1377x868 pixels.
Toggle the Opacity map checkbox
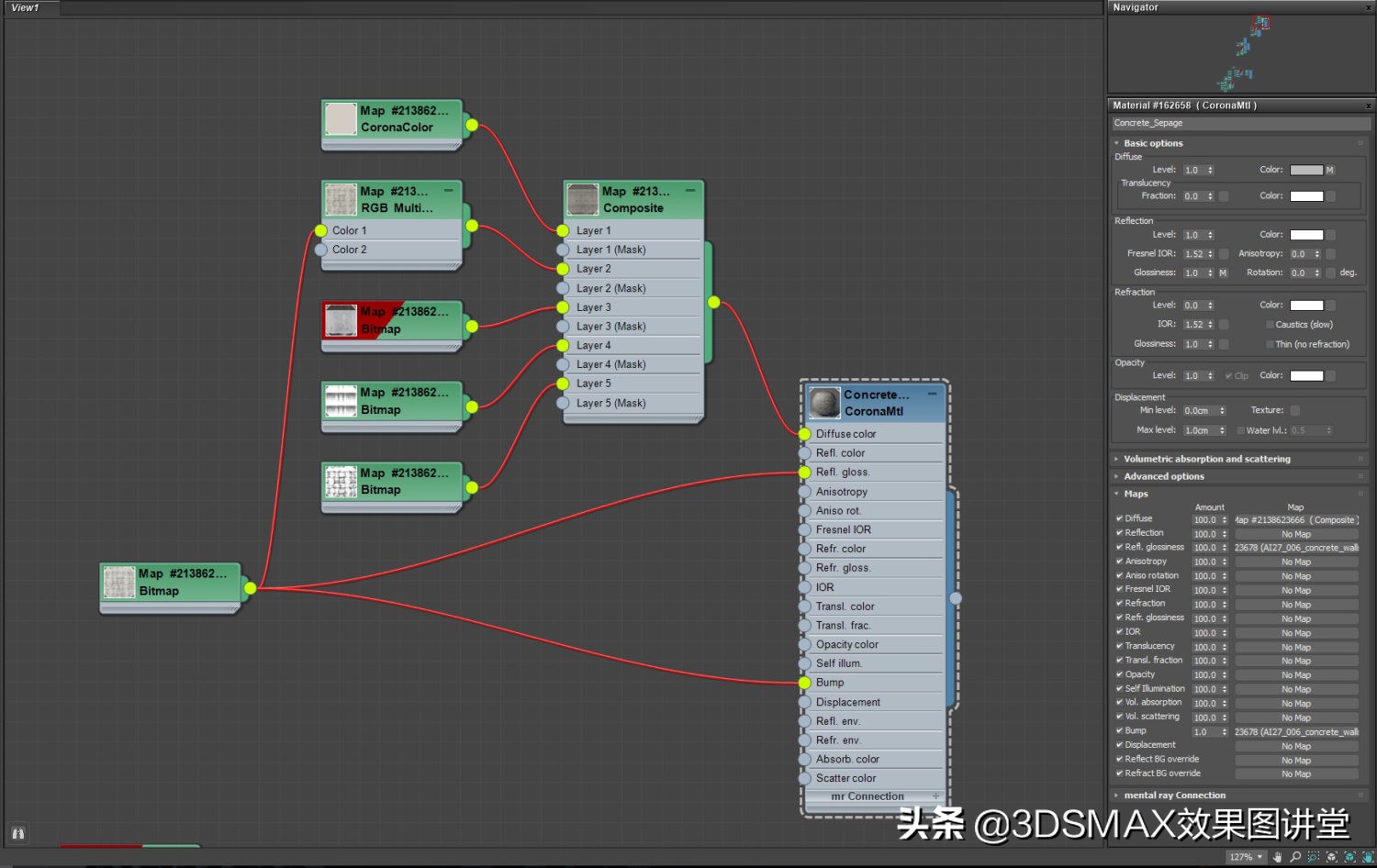(1119, 674)
